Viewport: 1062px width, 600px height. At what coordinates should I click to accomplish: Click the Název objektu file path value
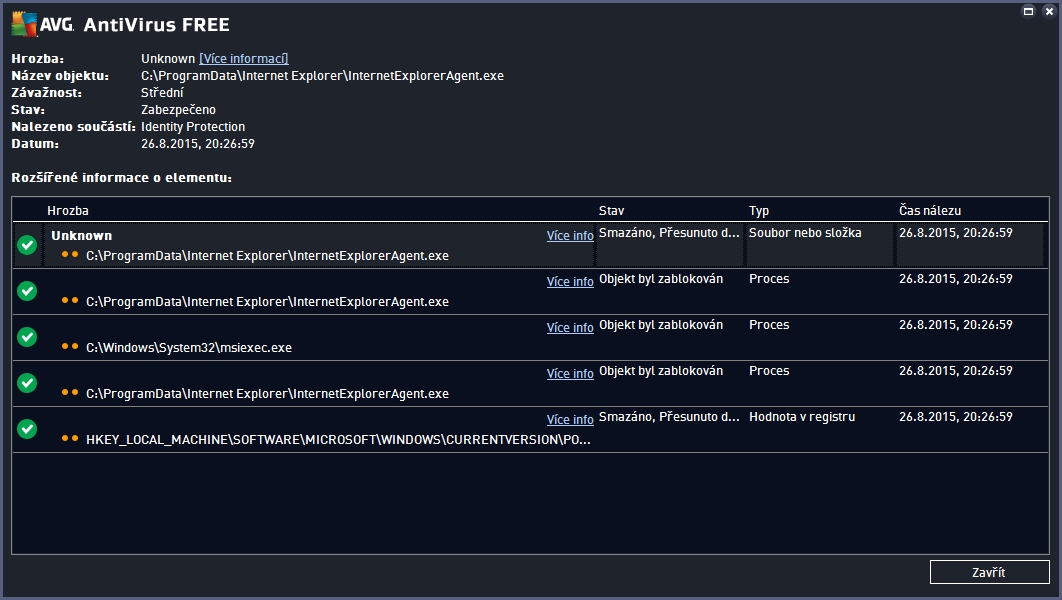322,76
